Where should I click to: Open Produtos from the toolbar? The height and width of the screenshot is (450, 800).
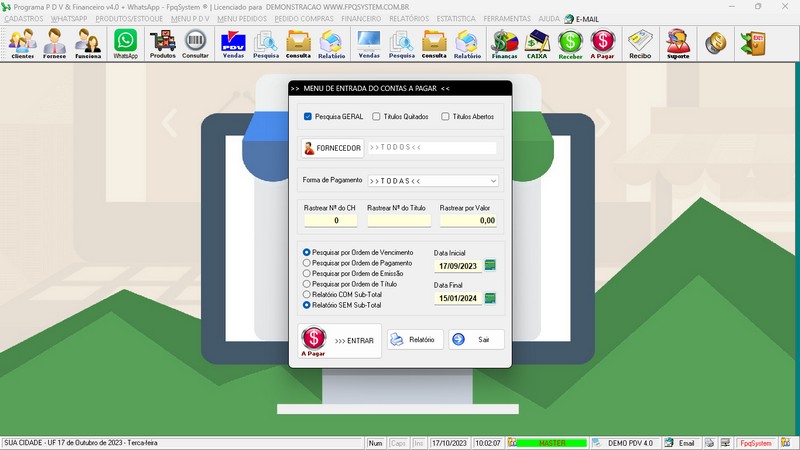tap(162, 44)
